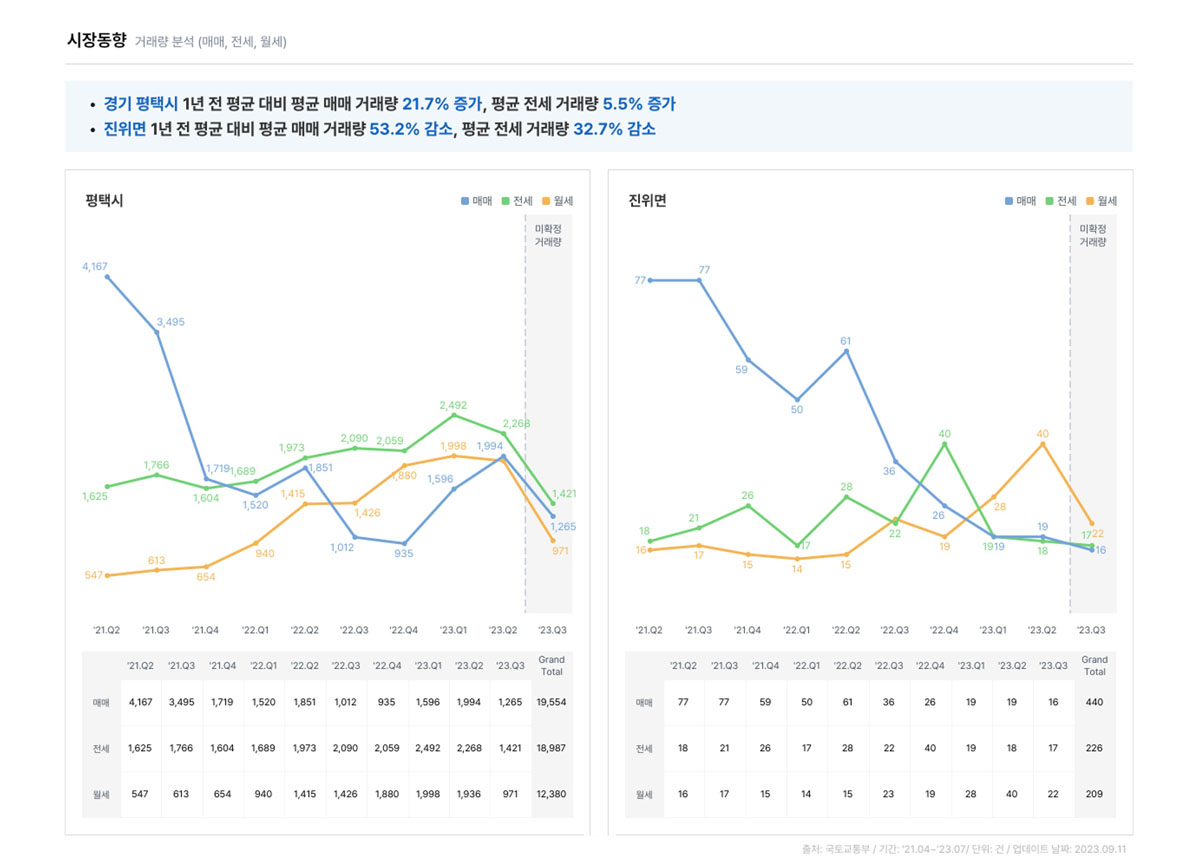Image resolution: width=1200 pixels, height=858 pixels.
Task: Select the 4,167 매매 data point on 평택시 chart
Action: pyautogui.click(x=107, y=276)
